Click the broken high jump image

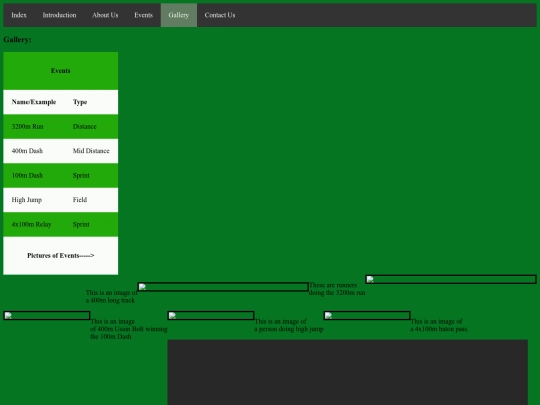[x=211, y=315]
